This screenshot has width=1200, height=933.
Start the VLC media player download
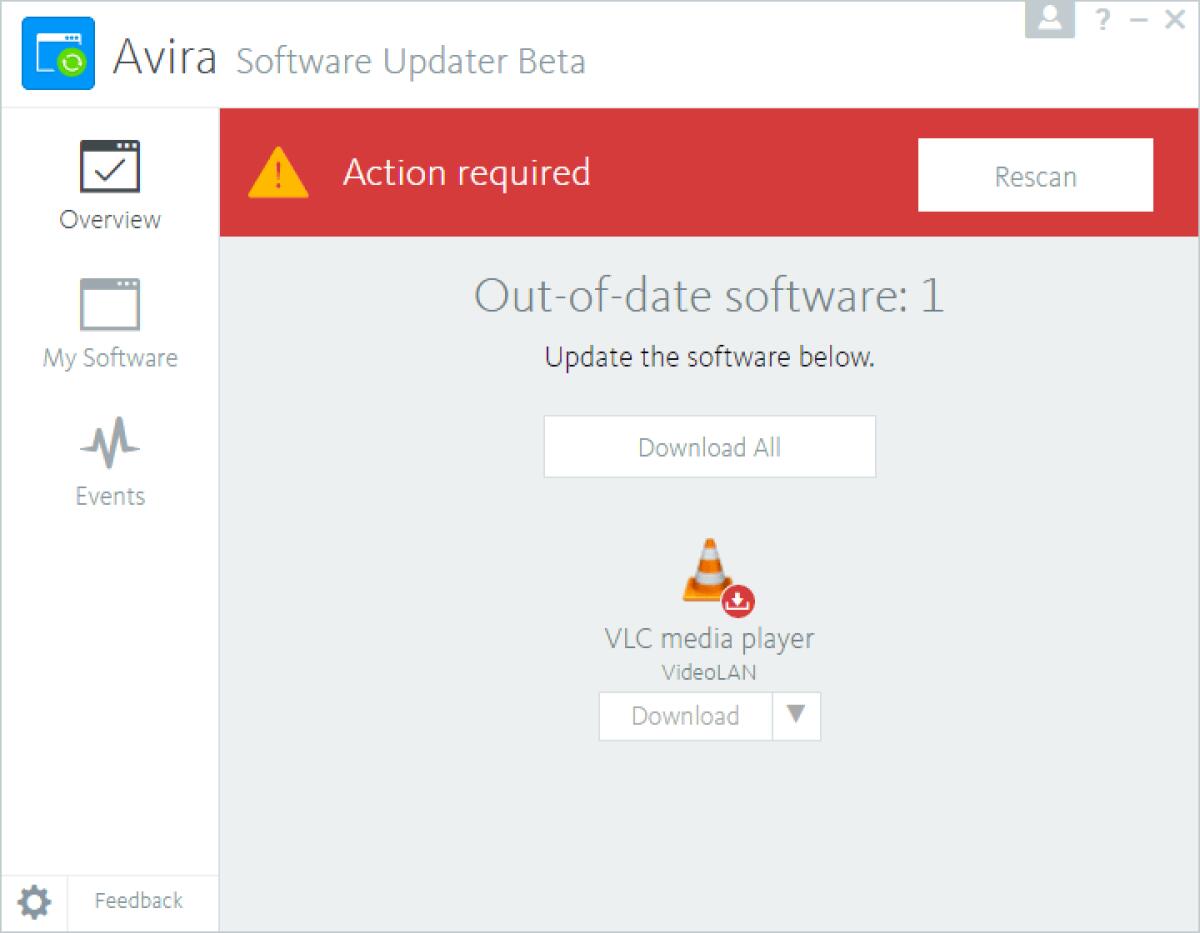684,716
